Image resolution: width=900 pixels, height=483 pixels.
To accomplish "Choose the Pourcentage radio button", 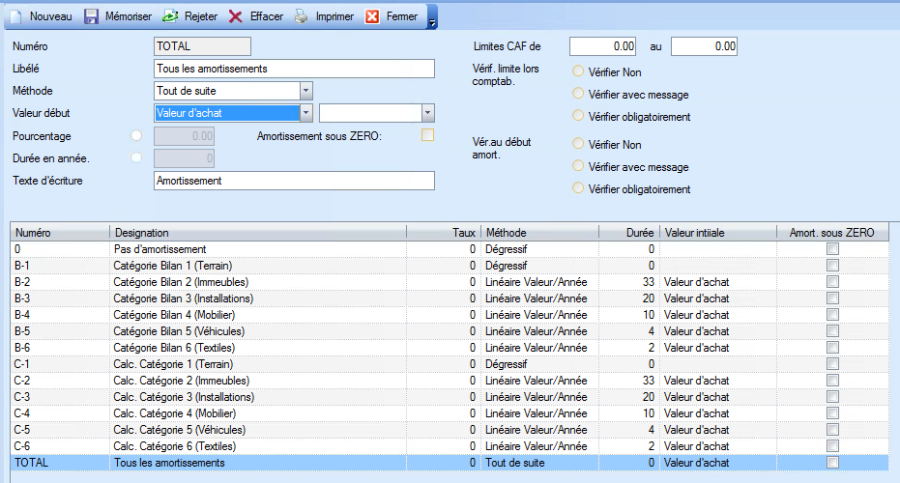I will tap(136, 135).
